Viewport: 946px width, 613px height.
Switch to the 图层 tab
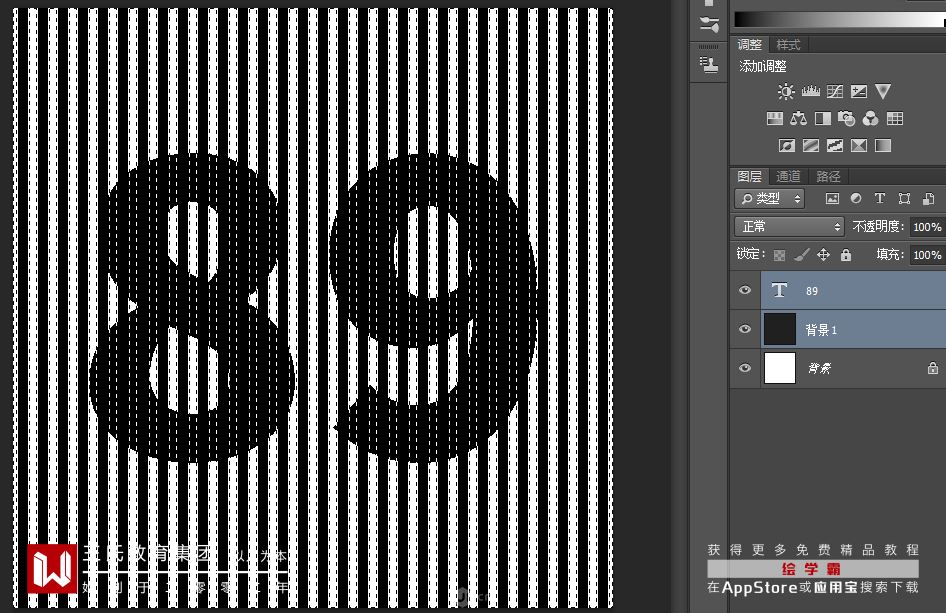750,176
